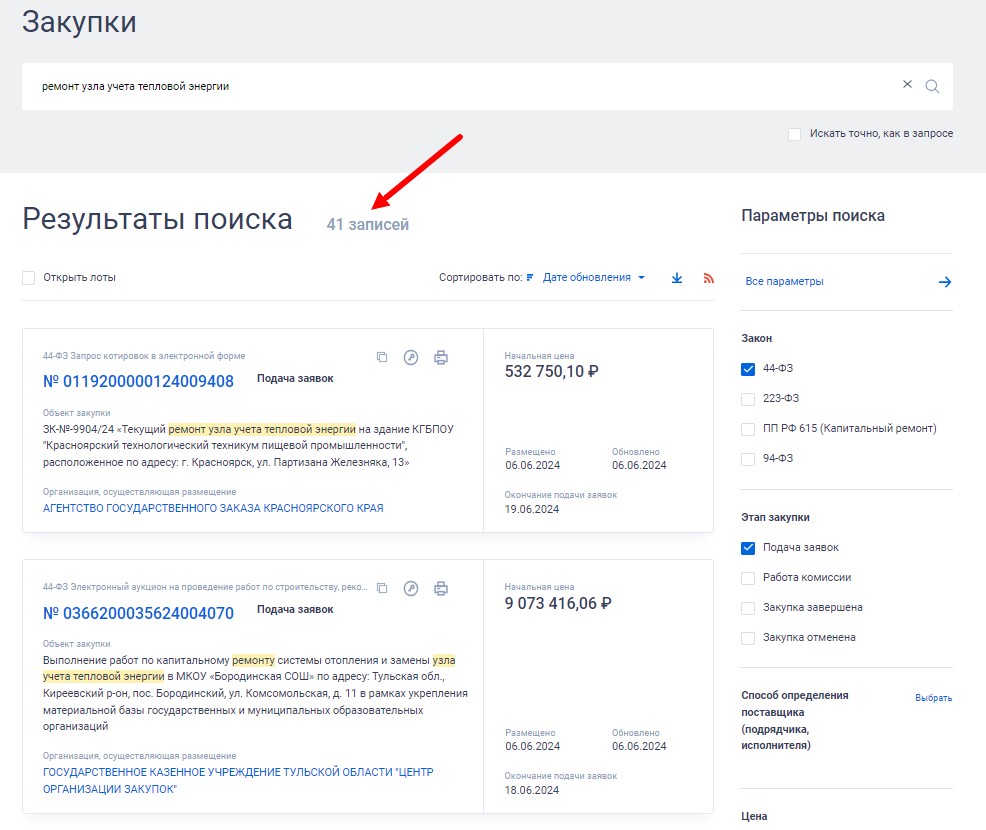
Task: Check the Закупка завершена stage filter
Action: click(748, 608)
